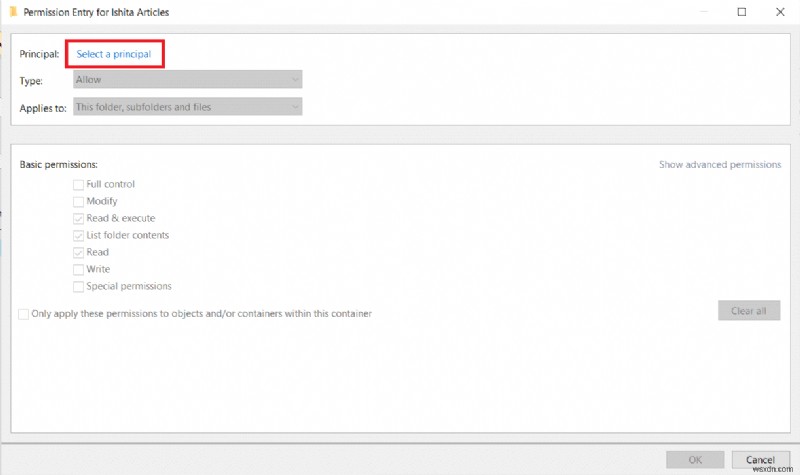Click the Select a principal link

114,54
